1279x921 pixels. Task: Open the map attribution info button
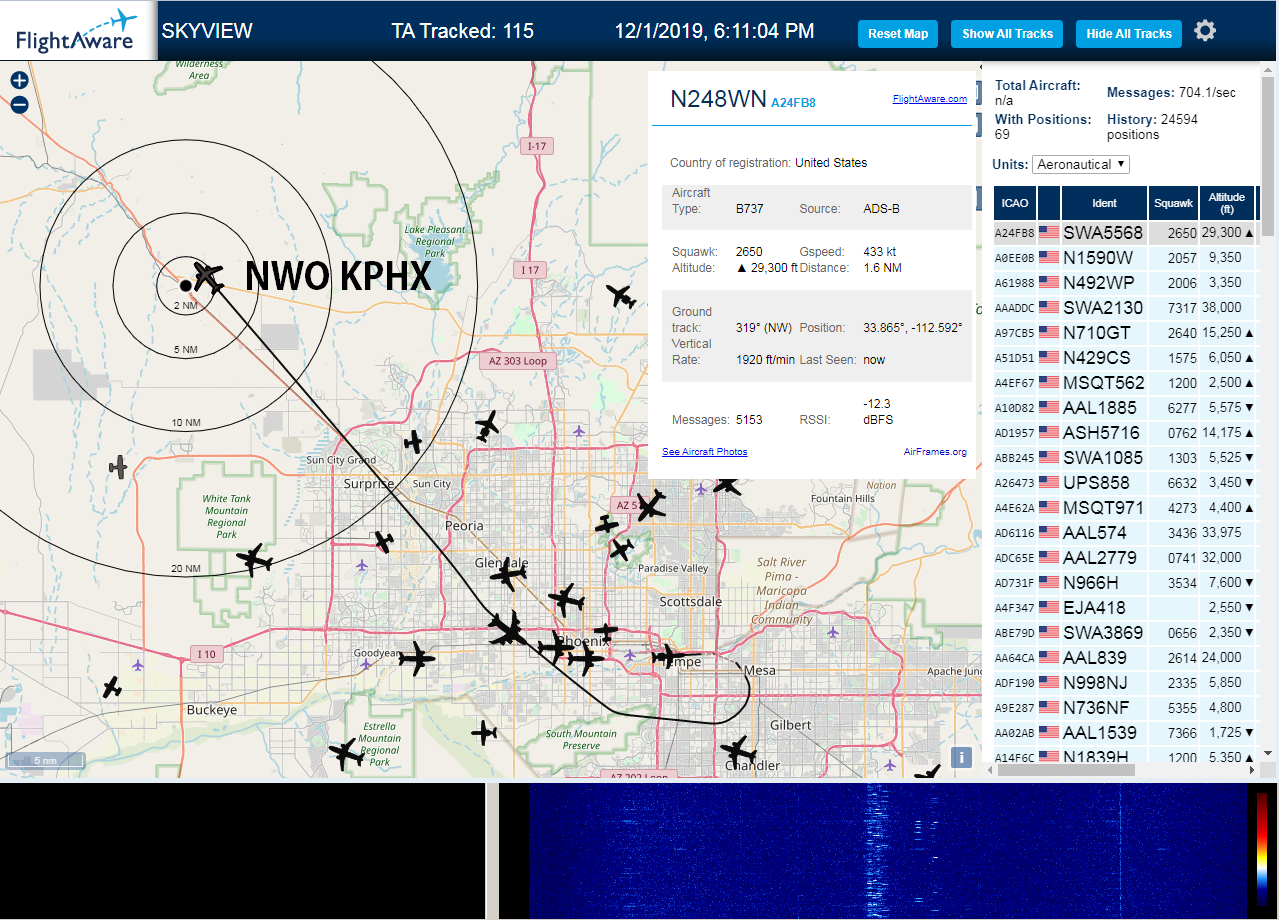tap(962, 757)
